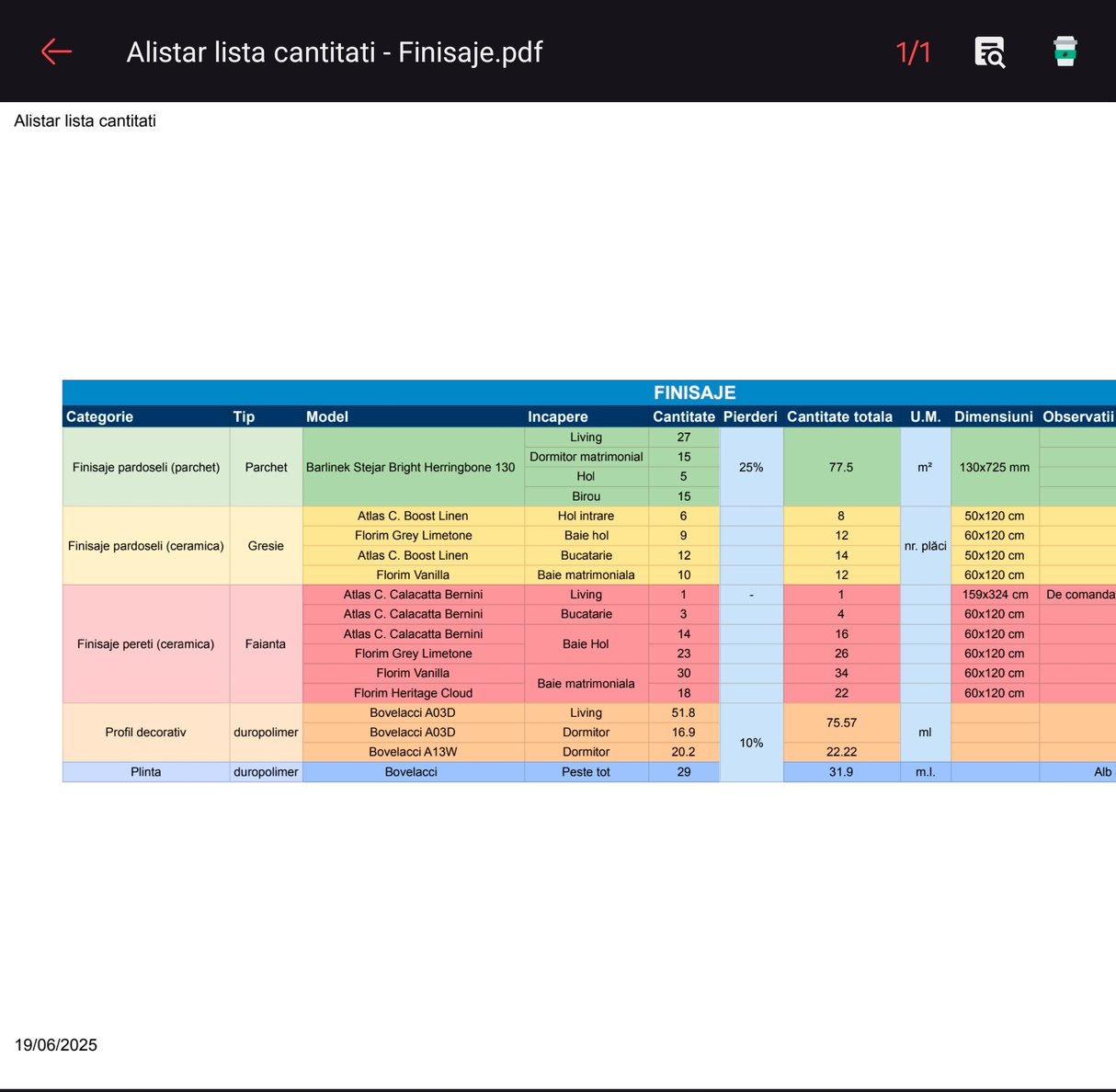Click the Finisaje pardoseli (ceramica) cell
The height and width of the screenshot is (1092, 1116).
click(146, 546)
